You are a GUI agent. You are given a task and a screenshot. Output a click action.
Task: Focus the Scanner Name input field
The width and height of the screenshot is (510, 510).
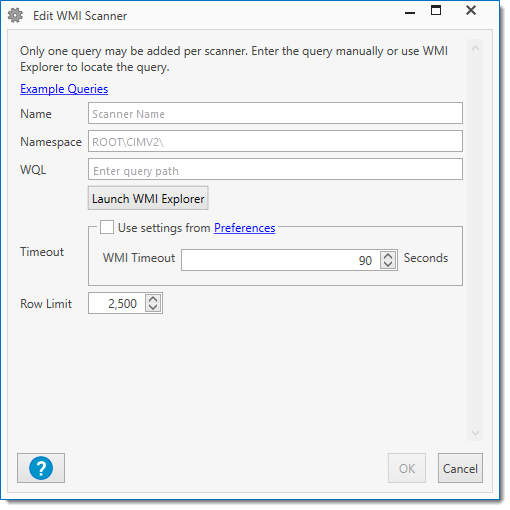(x=275, y=113)
